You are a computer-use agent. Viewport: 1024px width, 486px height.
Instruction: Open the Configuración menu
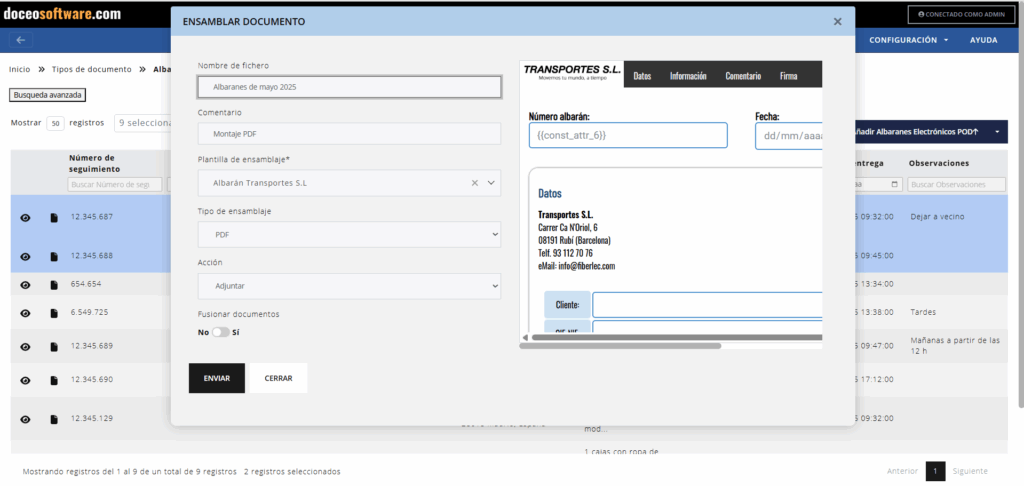point(908,40)
